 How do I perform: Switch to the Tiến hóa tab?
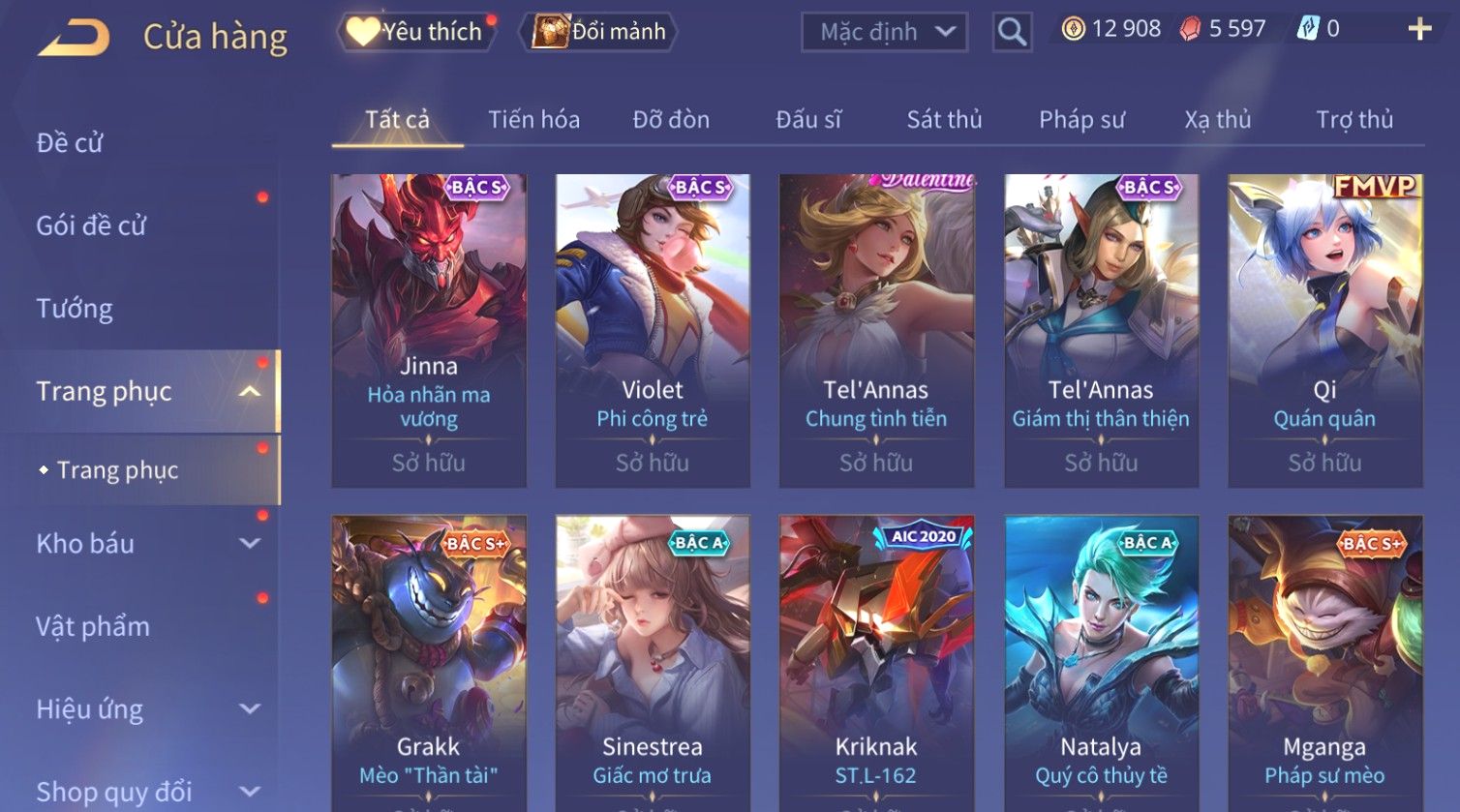[x=533, y=119]
